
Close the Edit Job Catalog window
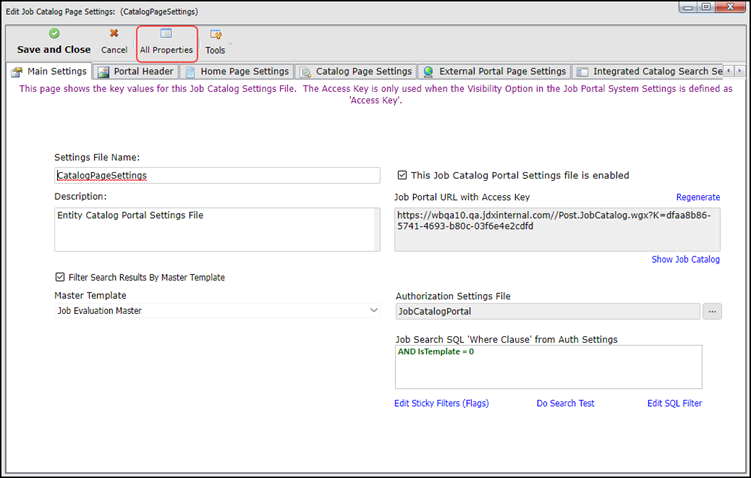730,7
